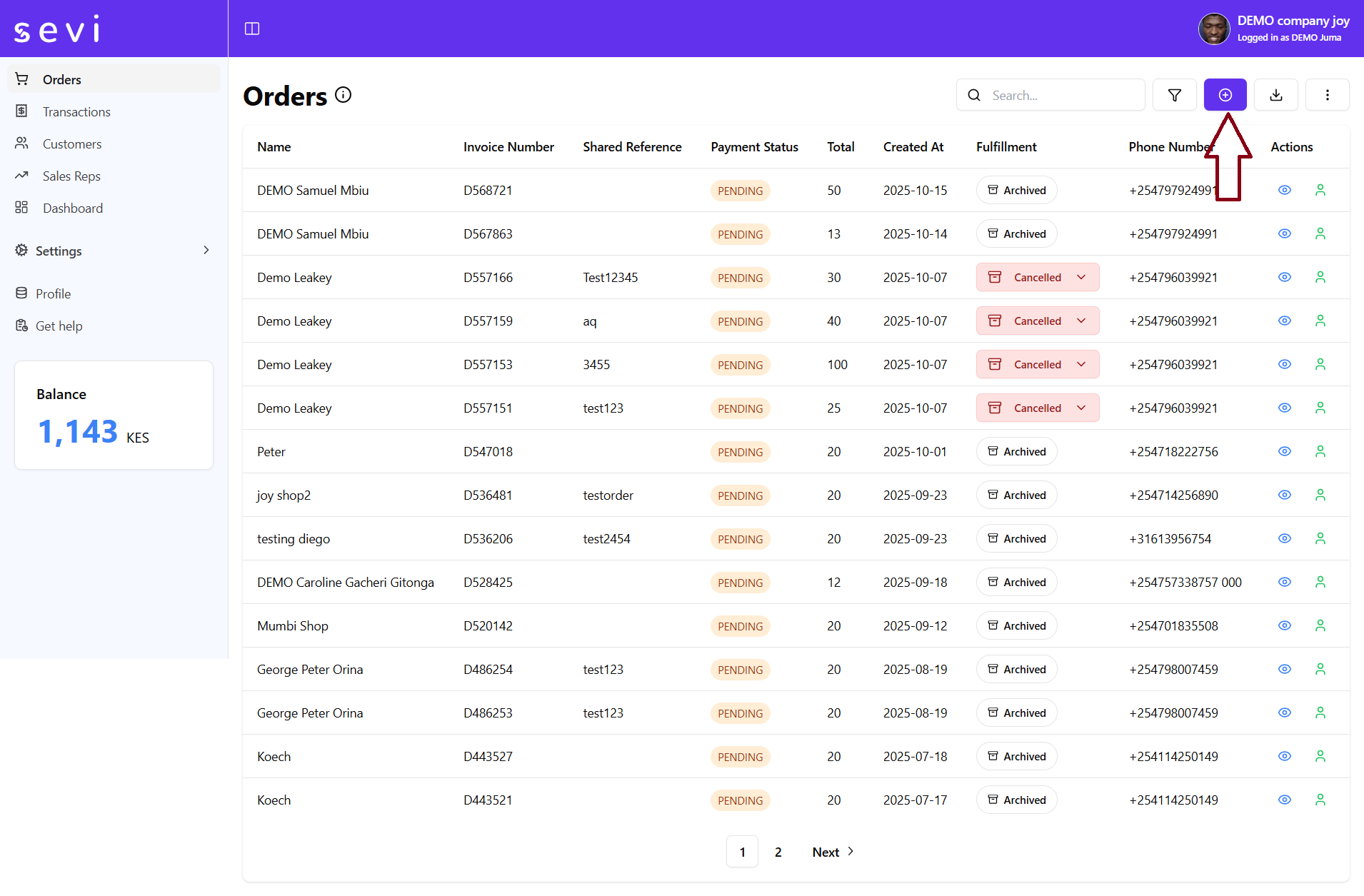Viewport: 1364px width, 896px height.
Task: Navigate to page 2 of orders
Action: click(x=778, y=851)
